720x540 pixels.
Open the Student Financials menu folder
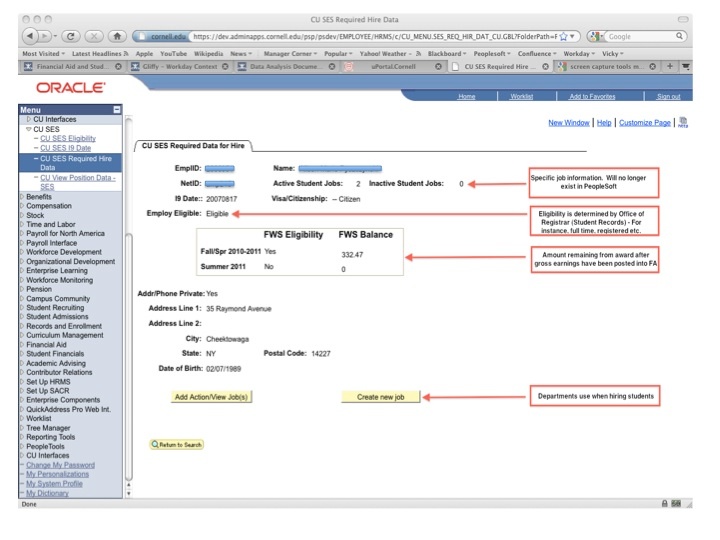(55, 354)
